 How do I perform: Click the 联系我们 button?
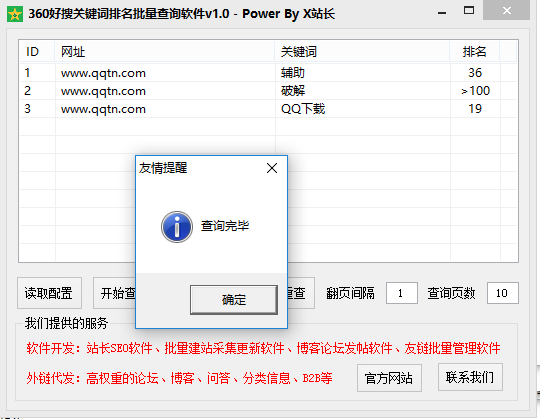click(470, 377)
